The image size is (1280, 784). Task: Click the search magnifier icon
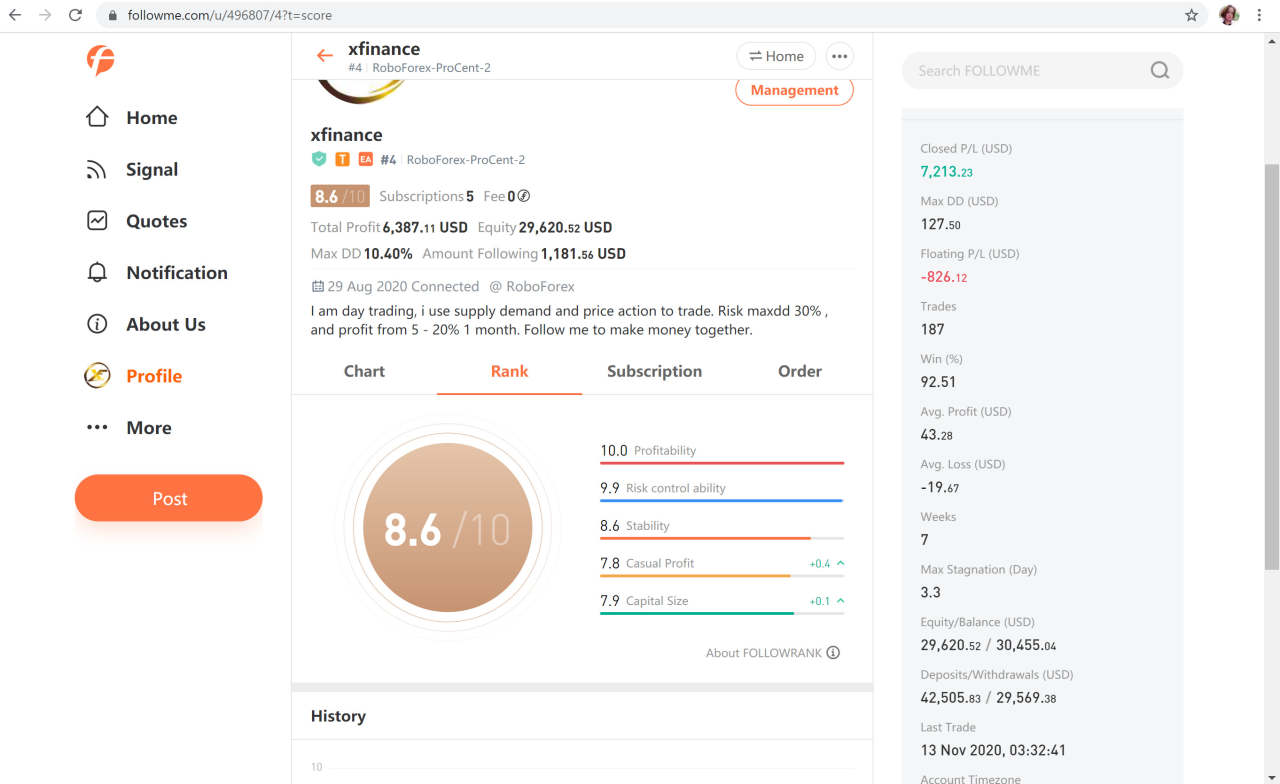(1160, 70)
